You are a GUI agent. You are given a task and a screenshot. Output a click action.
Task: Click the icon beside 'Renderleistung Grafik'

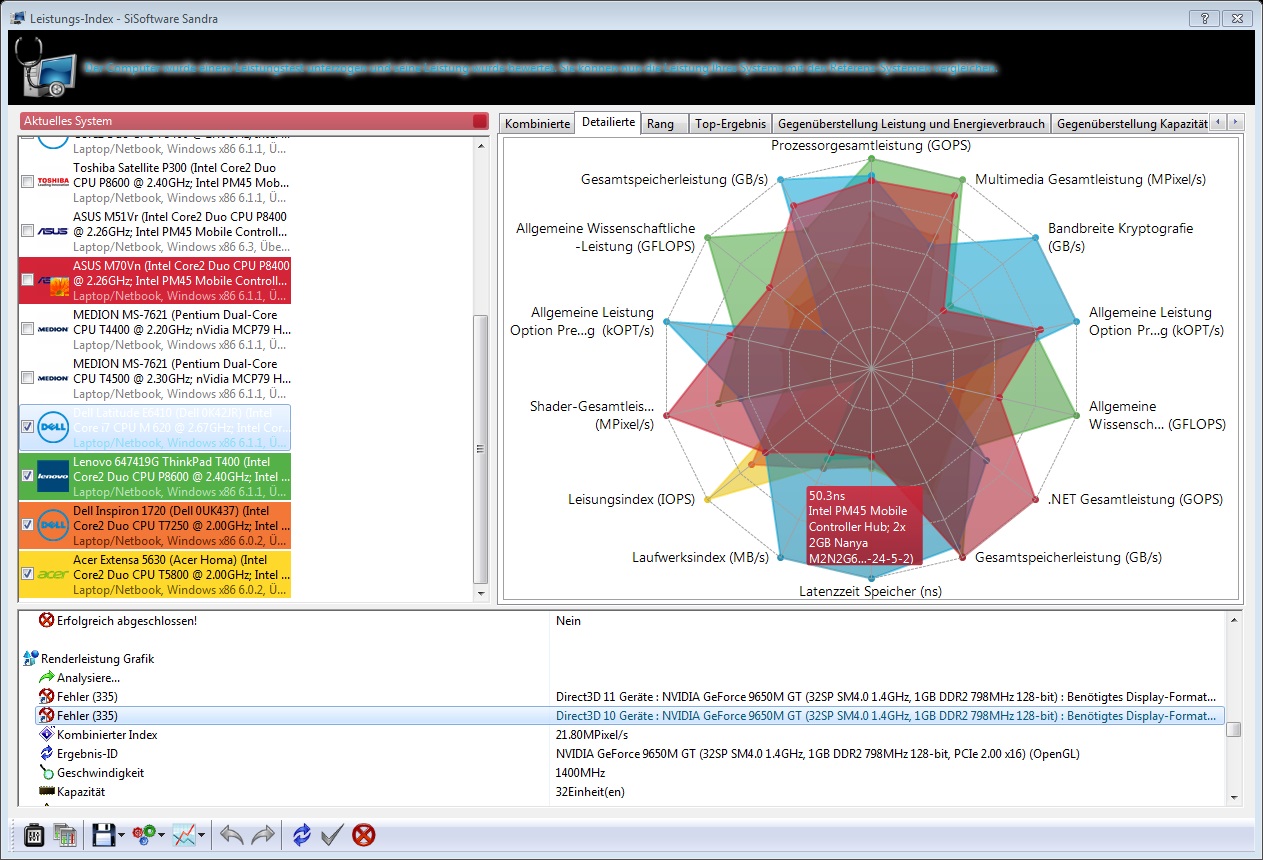pyautogui.click(x=30, y=659)
